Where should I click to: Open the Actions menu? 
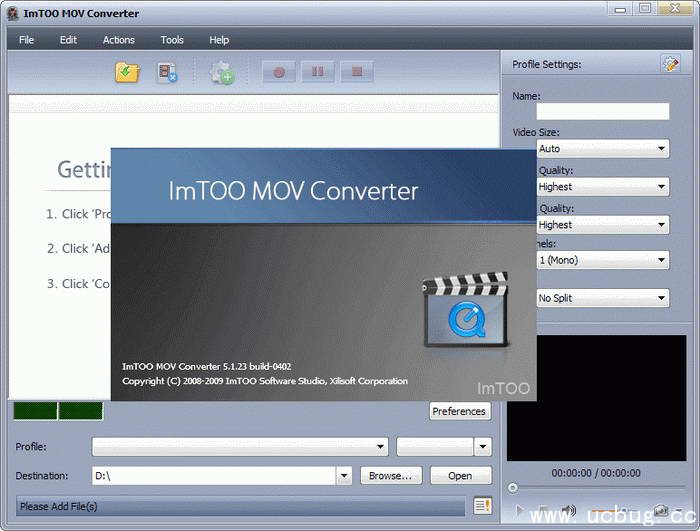click(x=118, y=40)
